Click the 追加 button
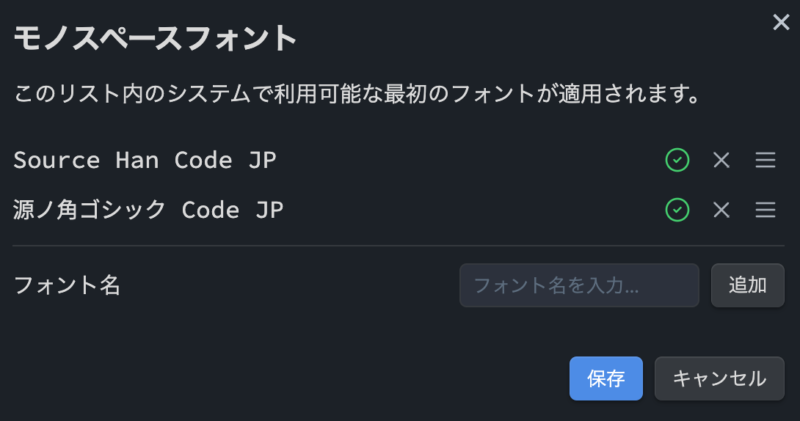 pos(747,285)
